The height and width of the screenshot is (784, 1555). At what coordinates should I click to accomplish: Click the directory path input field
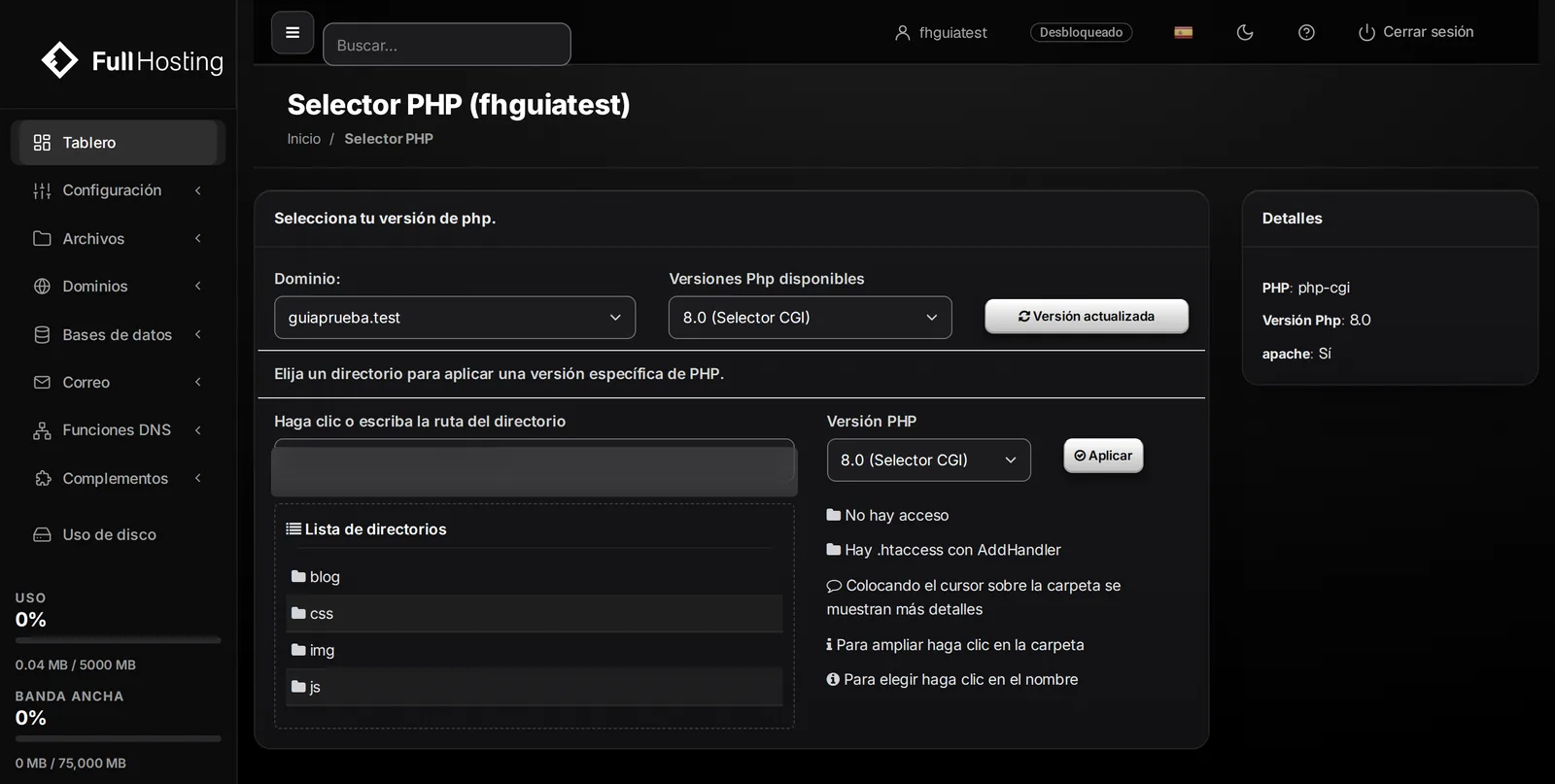click(535, 460)
